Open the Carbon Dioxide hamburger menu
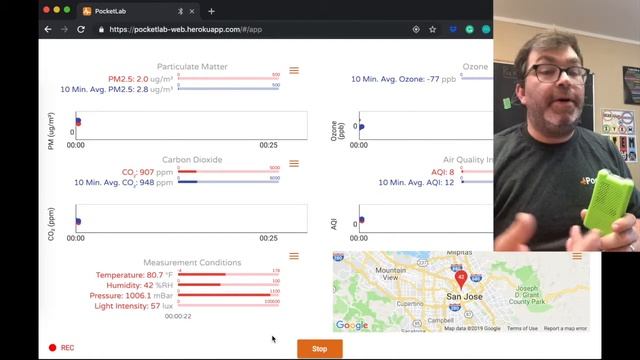 click(294, 164)
